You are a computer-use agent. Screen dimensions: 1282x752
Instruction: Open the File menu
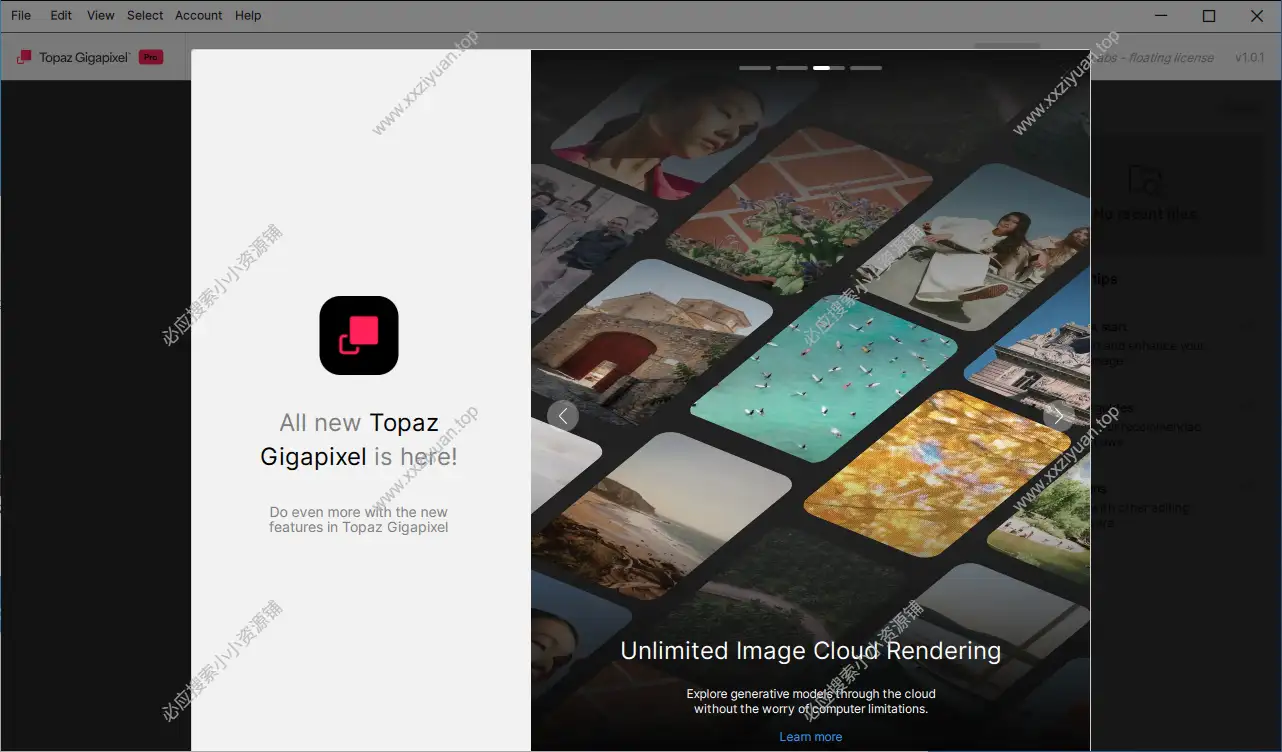[x=21, y=15]
